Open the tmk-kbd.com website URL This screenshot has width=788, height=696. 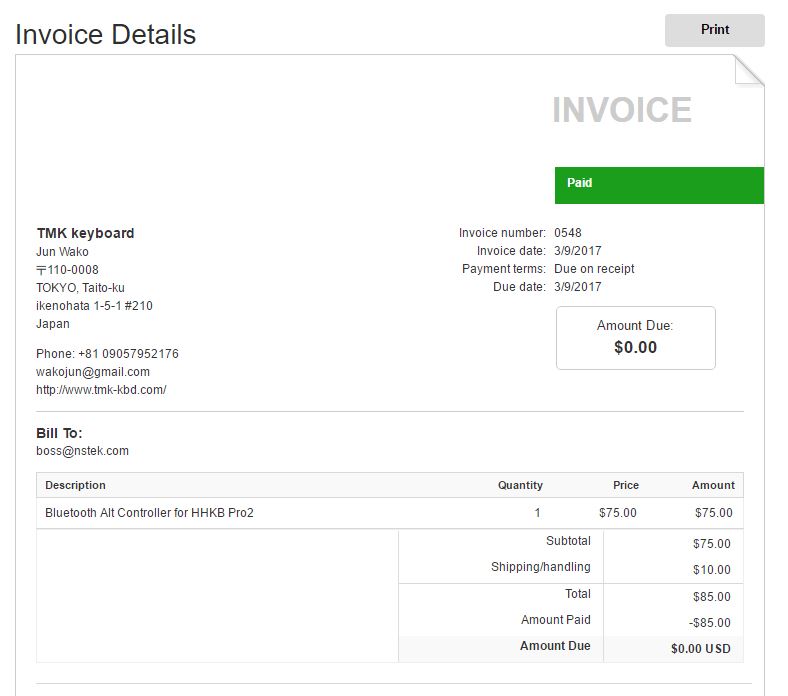tap(101, 390)
